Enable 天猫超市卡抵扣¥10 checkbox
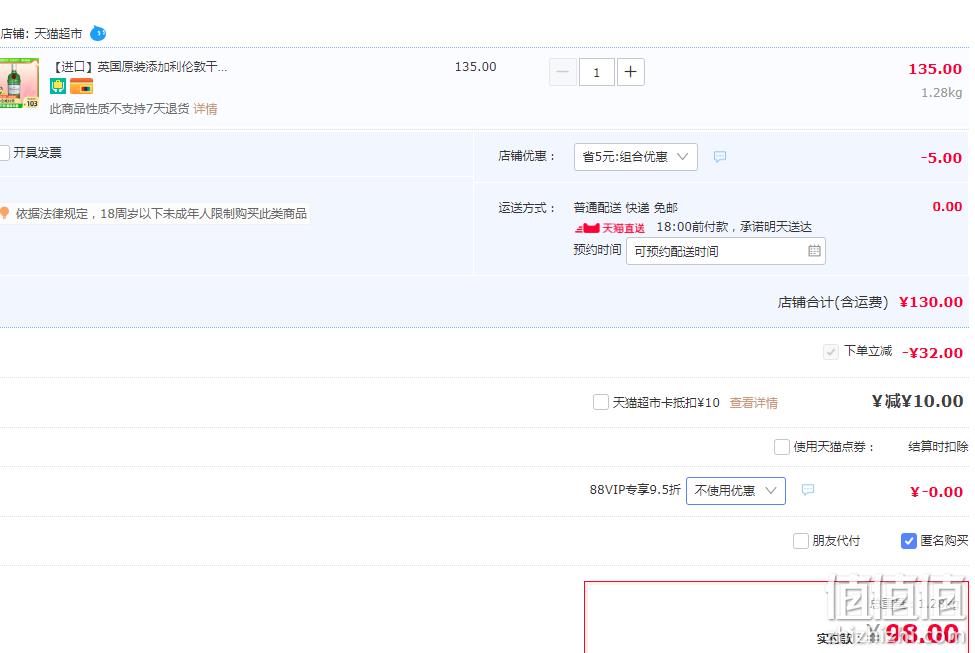Viewport: 975px width, 653px height. (601, 402)
